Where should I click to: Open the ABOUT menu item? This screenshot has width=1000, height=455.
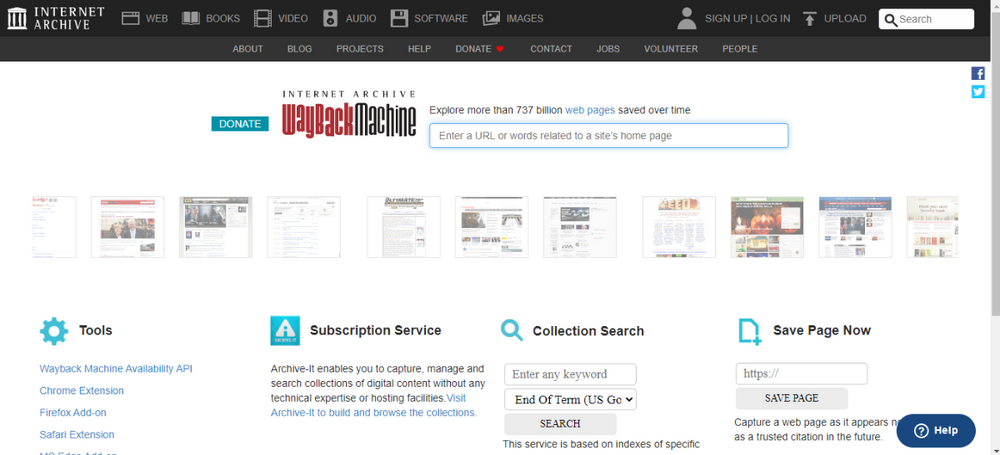point(247,48)
